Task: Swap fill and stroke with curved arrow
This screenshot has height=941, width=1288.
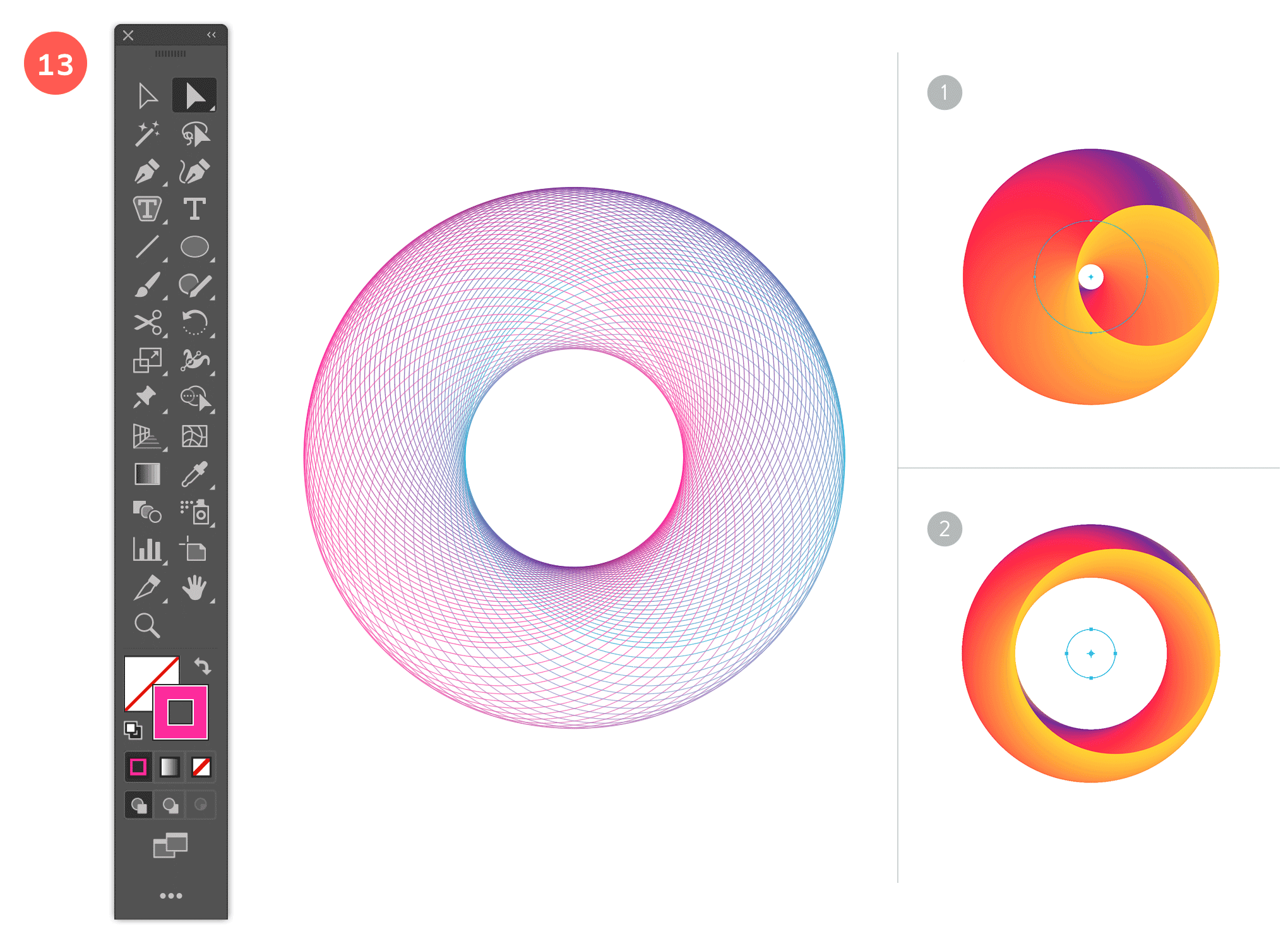Action: click(x=203, y=666)
